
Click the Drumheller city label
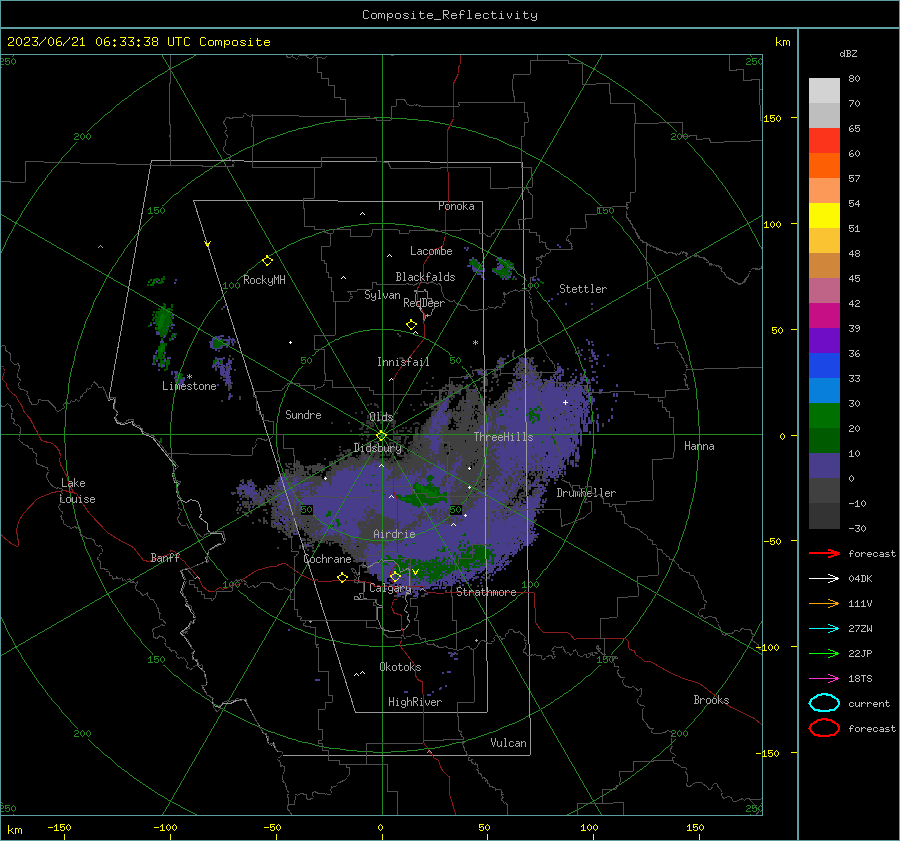coord(586,493)
